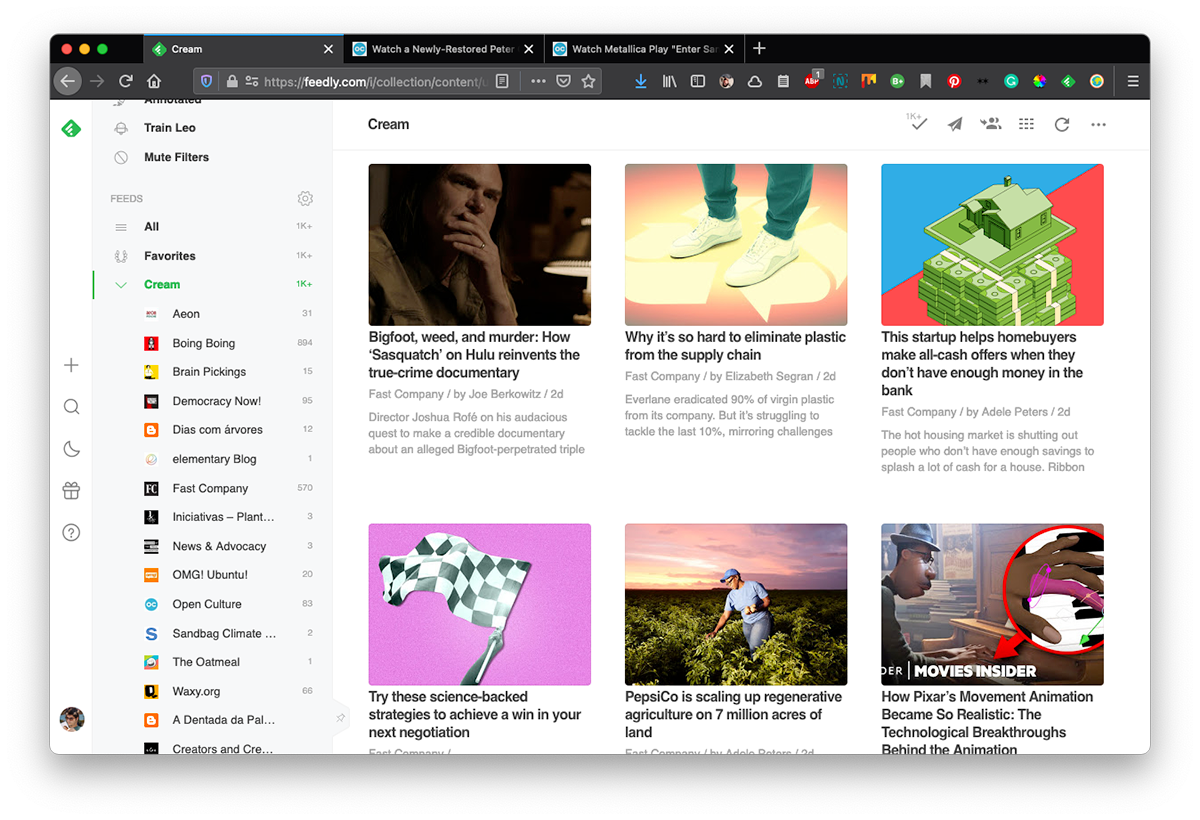Open tracking protection shield icon
This screenshot has height=820, width=1200.
click(207, 81)
